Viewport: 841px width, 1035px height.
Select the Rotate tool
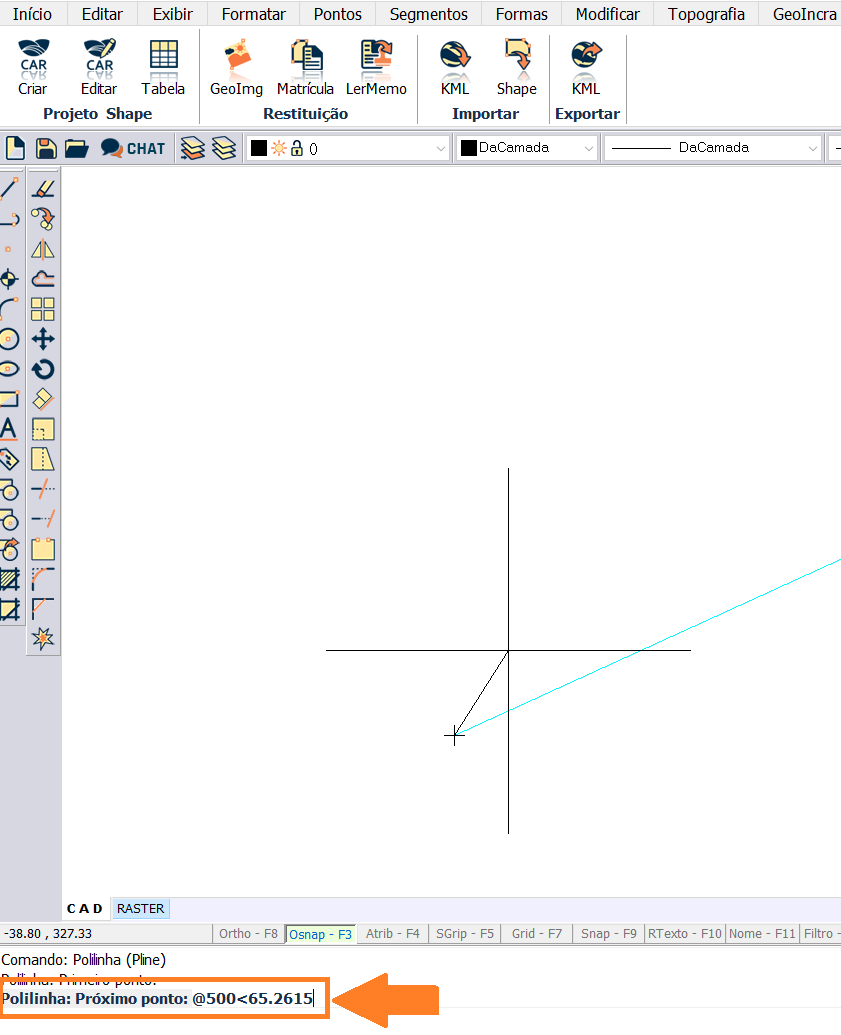43,369
